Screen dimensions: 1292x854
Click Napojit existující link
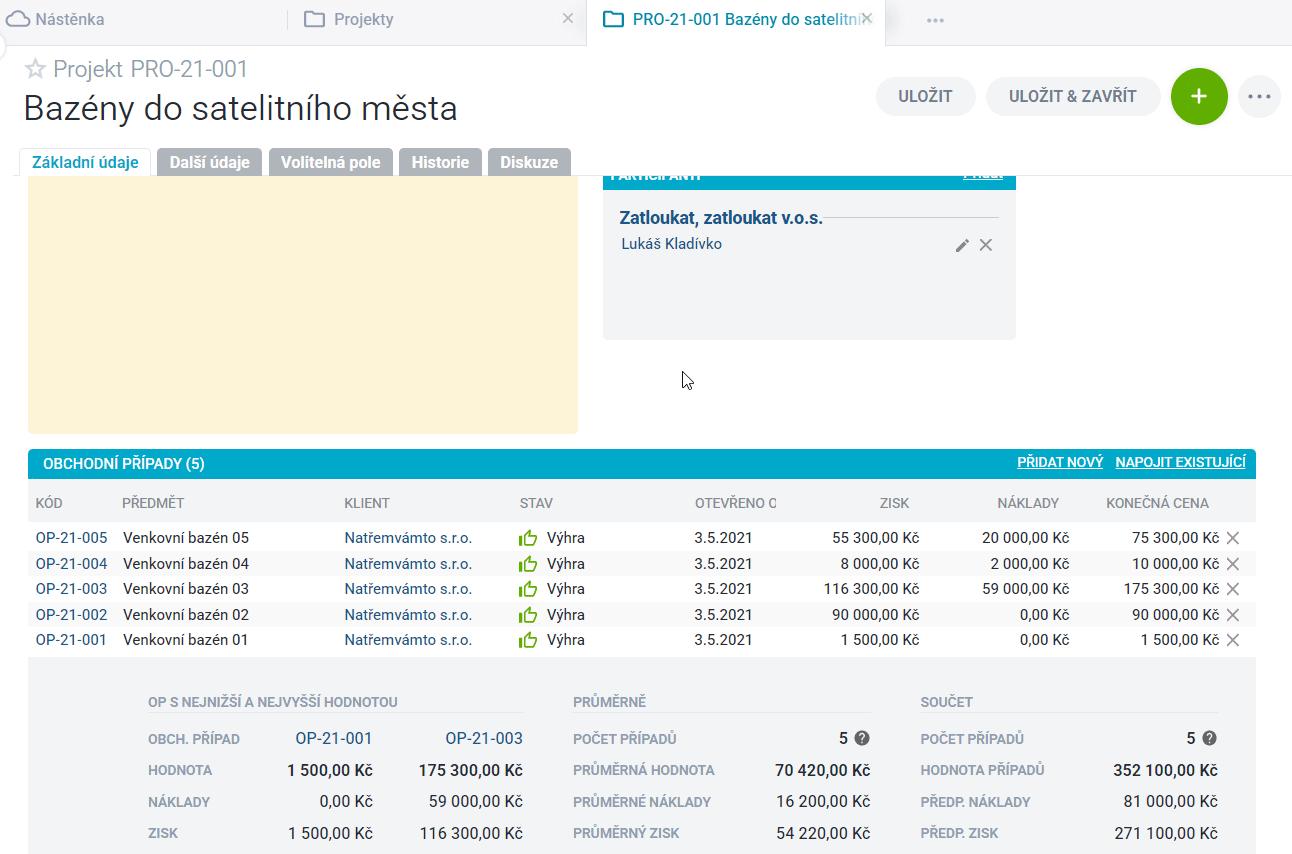coord(1181,462)
